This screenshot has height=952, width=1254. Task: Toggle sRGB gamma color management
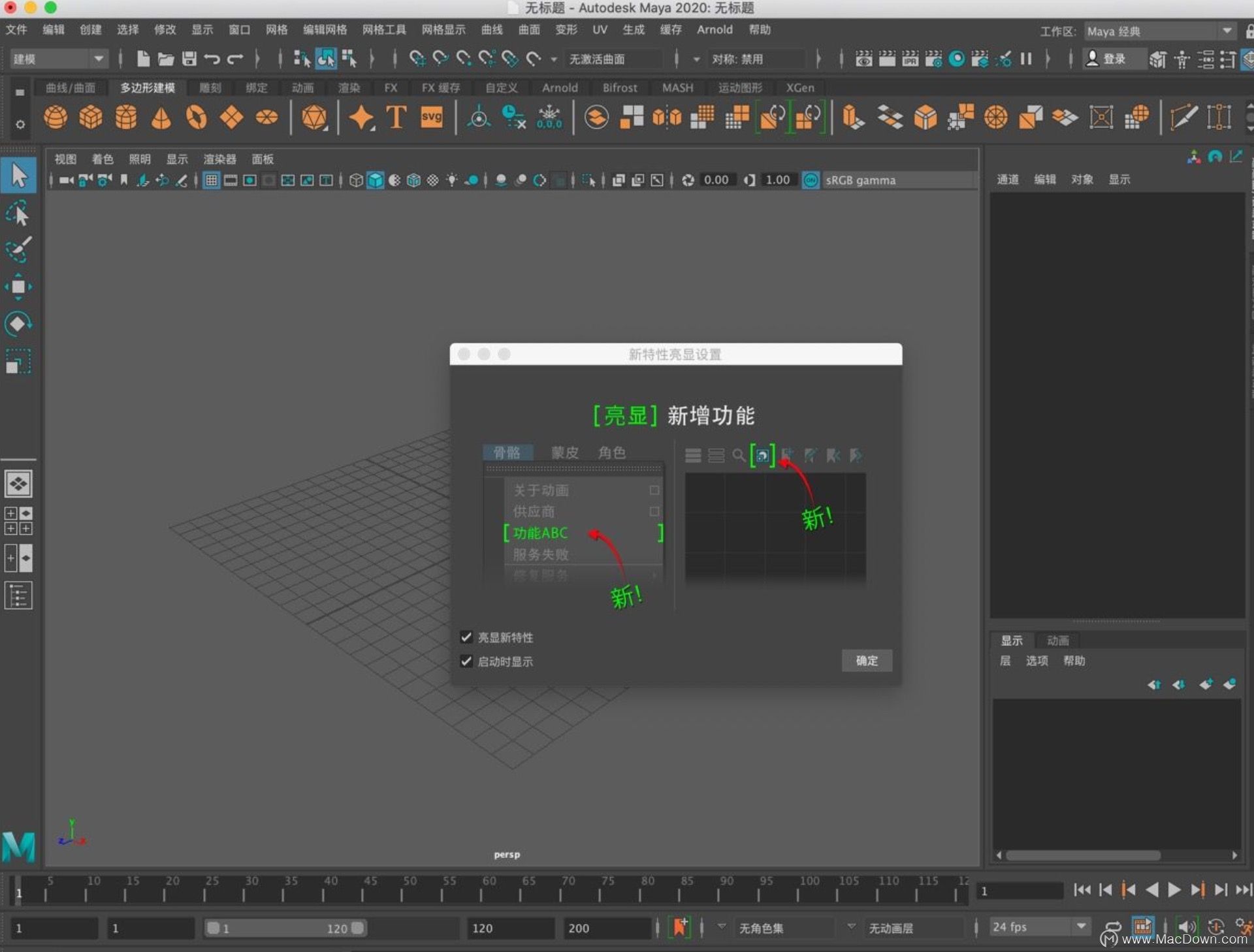click(811, 180)
